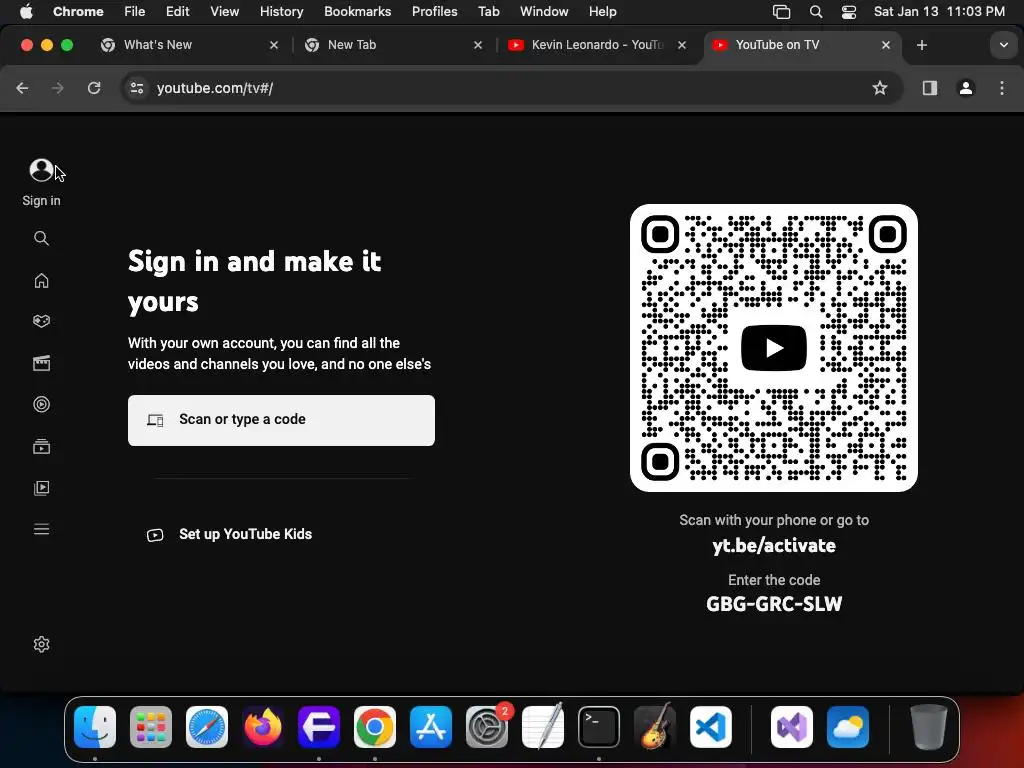Screen dimensions: 1024x768
Task: Switch to the Kevin Leonardo YouTube tab
Action: pyautogui.click(x=596, y=44)
